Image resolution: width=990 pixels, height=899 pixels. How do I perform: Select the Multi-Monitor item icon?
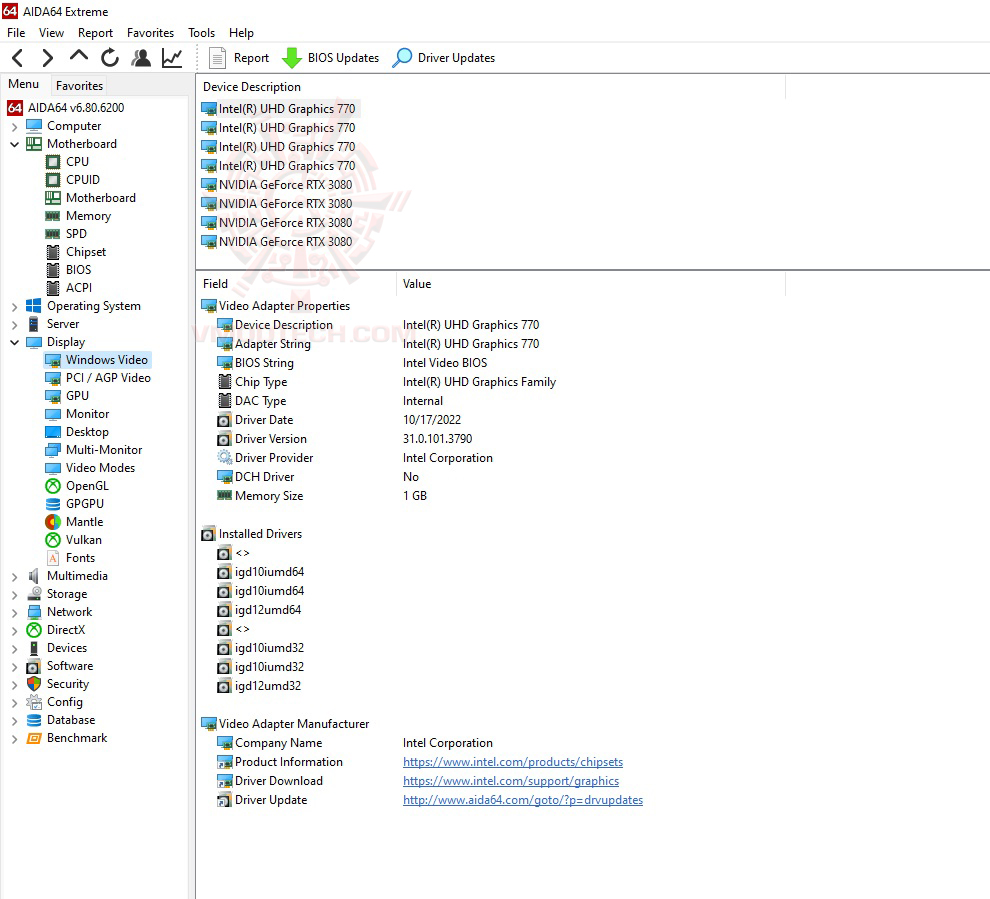[x=53, y=450]
